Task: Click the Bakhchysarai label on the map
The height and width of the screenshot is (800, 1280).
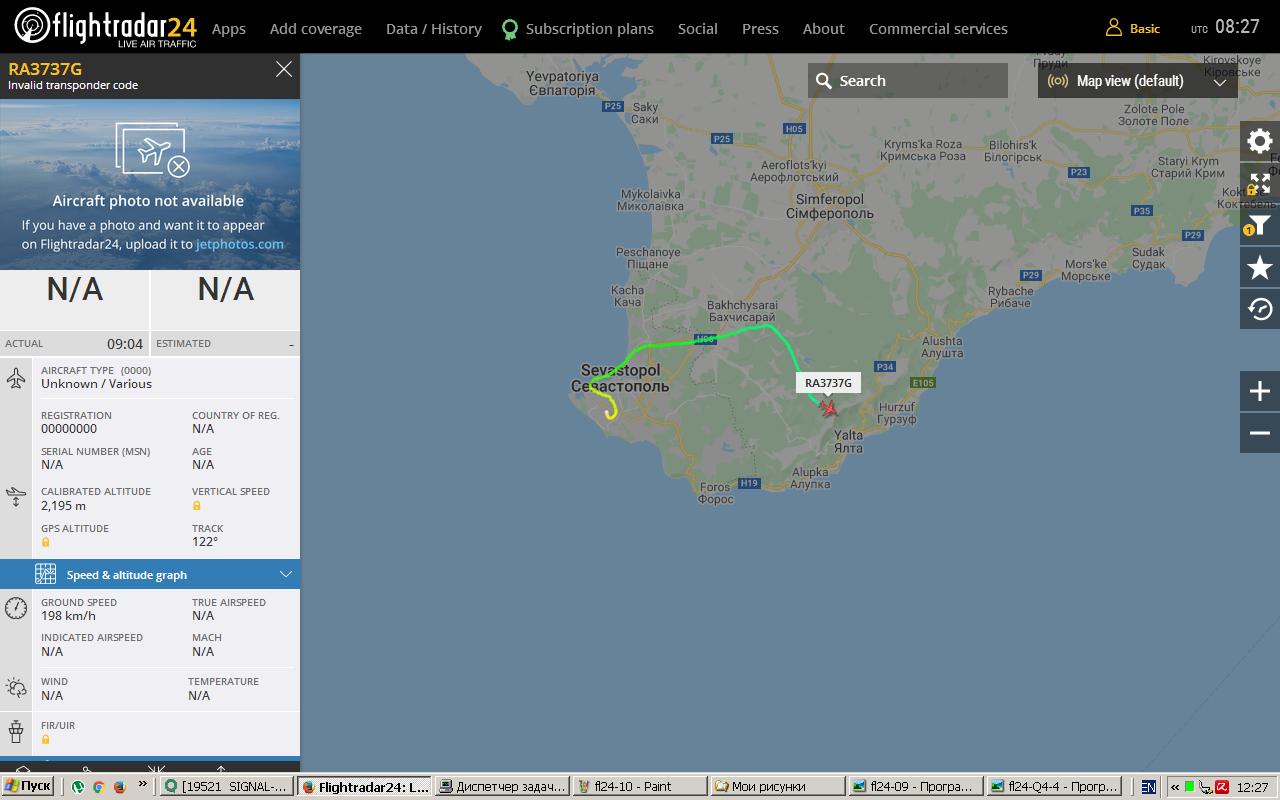Action: [x=742, y=310]
